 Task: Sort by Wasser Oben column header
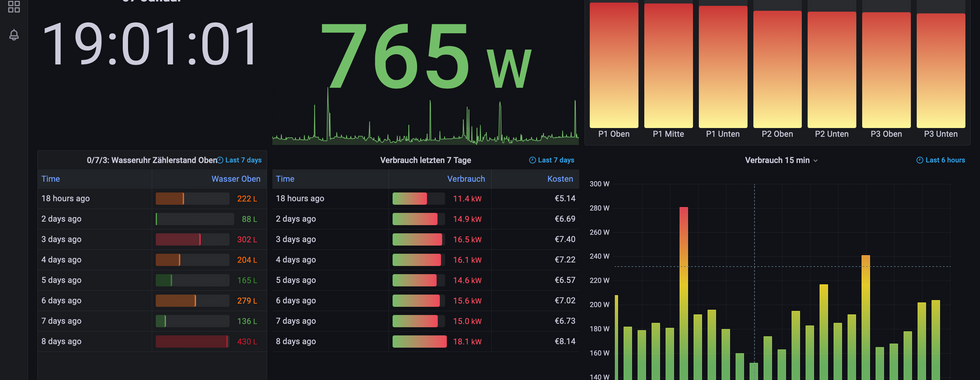(236, 179)
